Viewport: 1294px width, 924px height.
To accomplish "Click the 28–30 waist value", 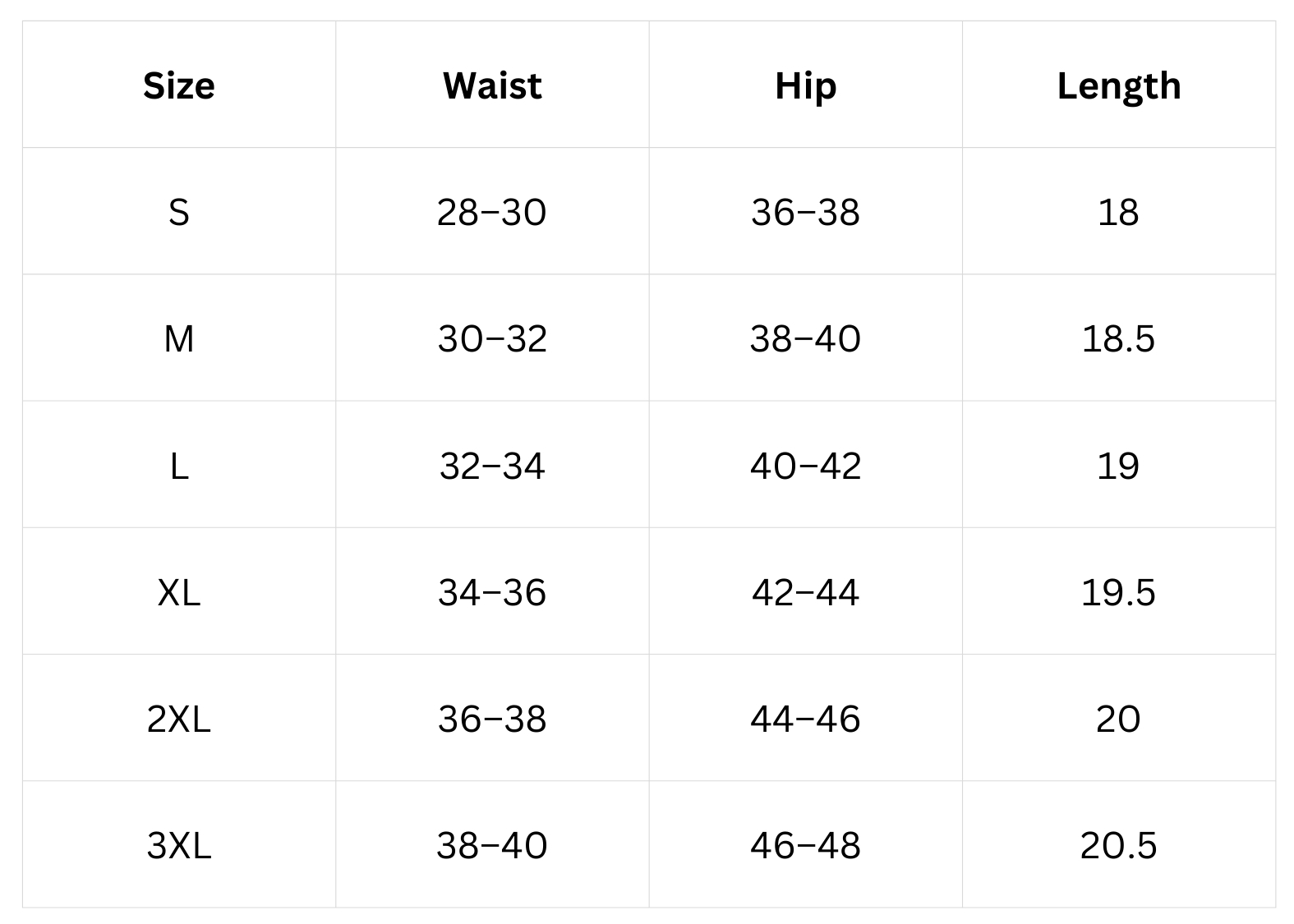I will (492, 212).
